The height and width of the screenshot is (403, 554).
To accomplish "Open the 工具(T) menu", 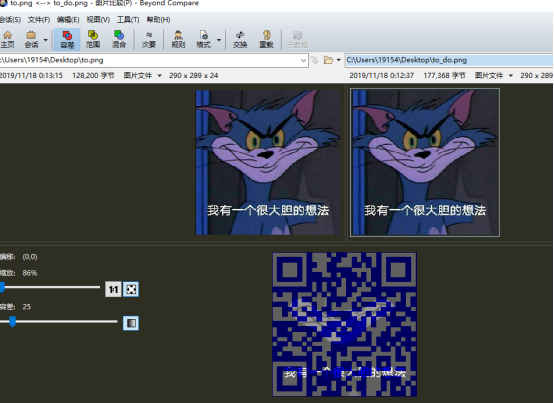I will point(128,19).
